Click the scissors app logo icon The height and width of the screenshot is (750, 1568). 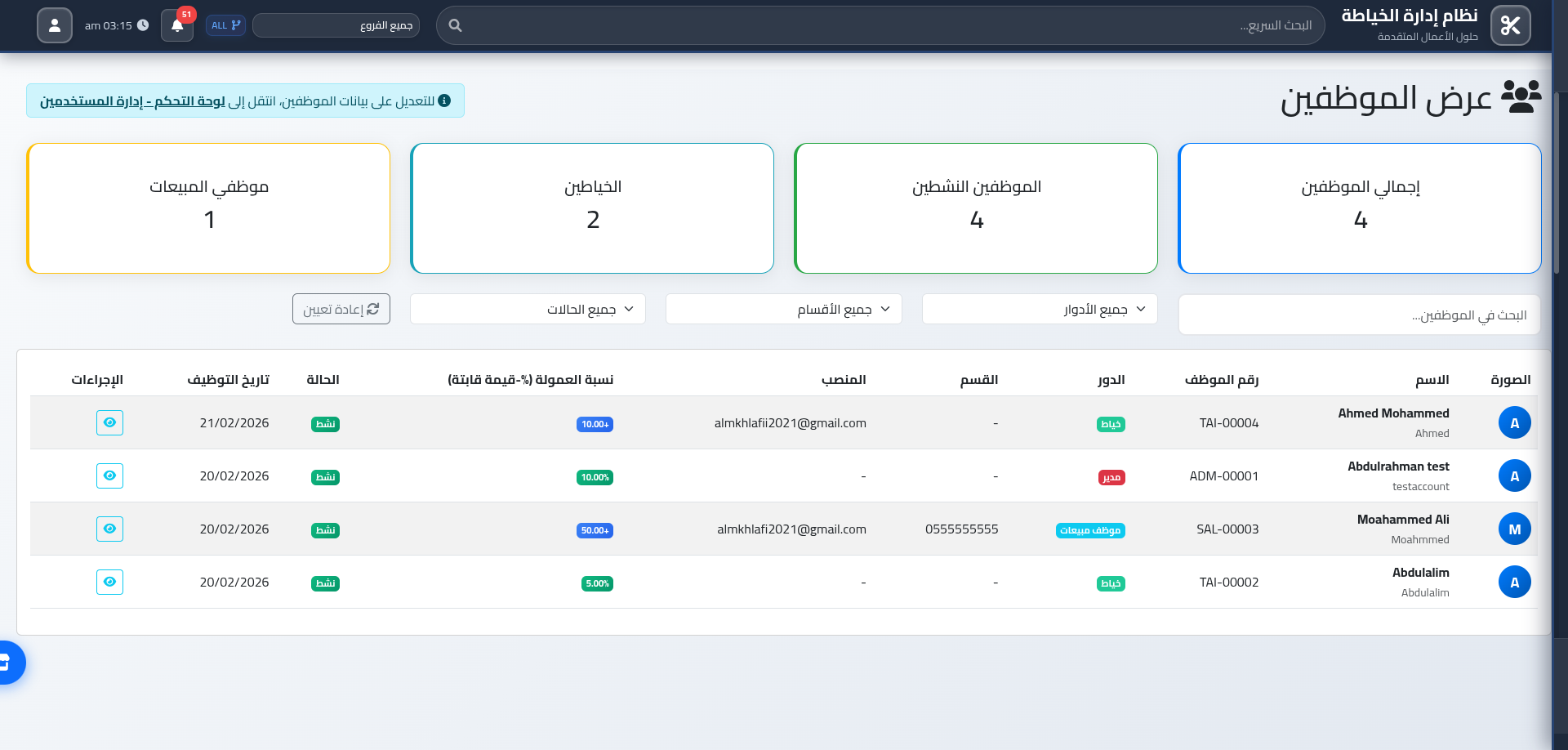click(x=1510, y=25)
